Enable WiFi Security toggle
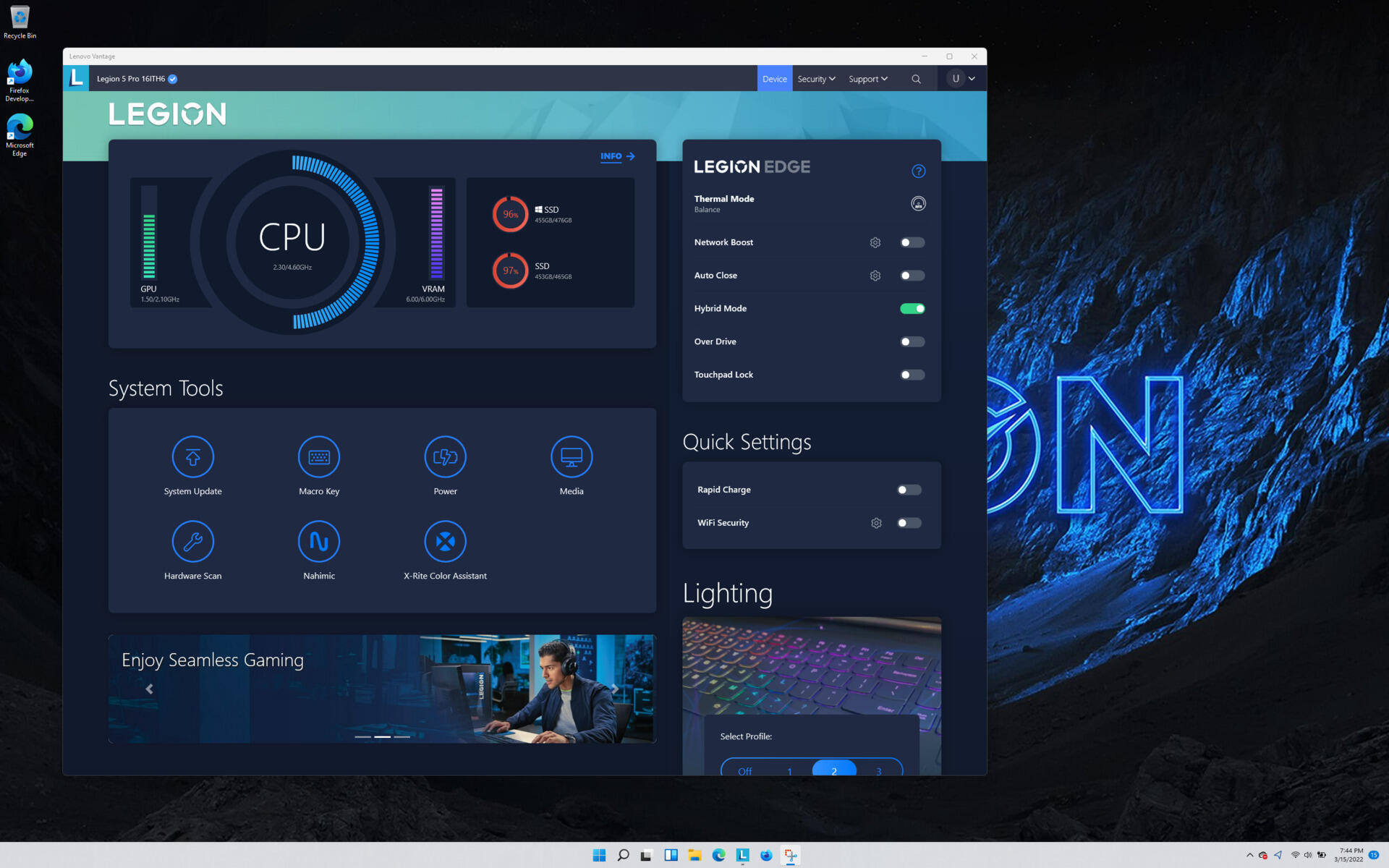 (909, 523)
